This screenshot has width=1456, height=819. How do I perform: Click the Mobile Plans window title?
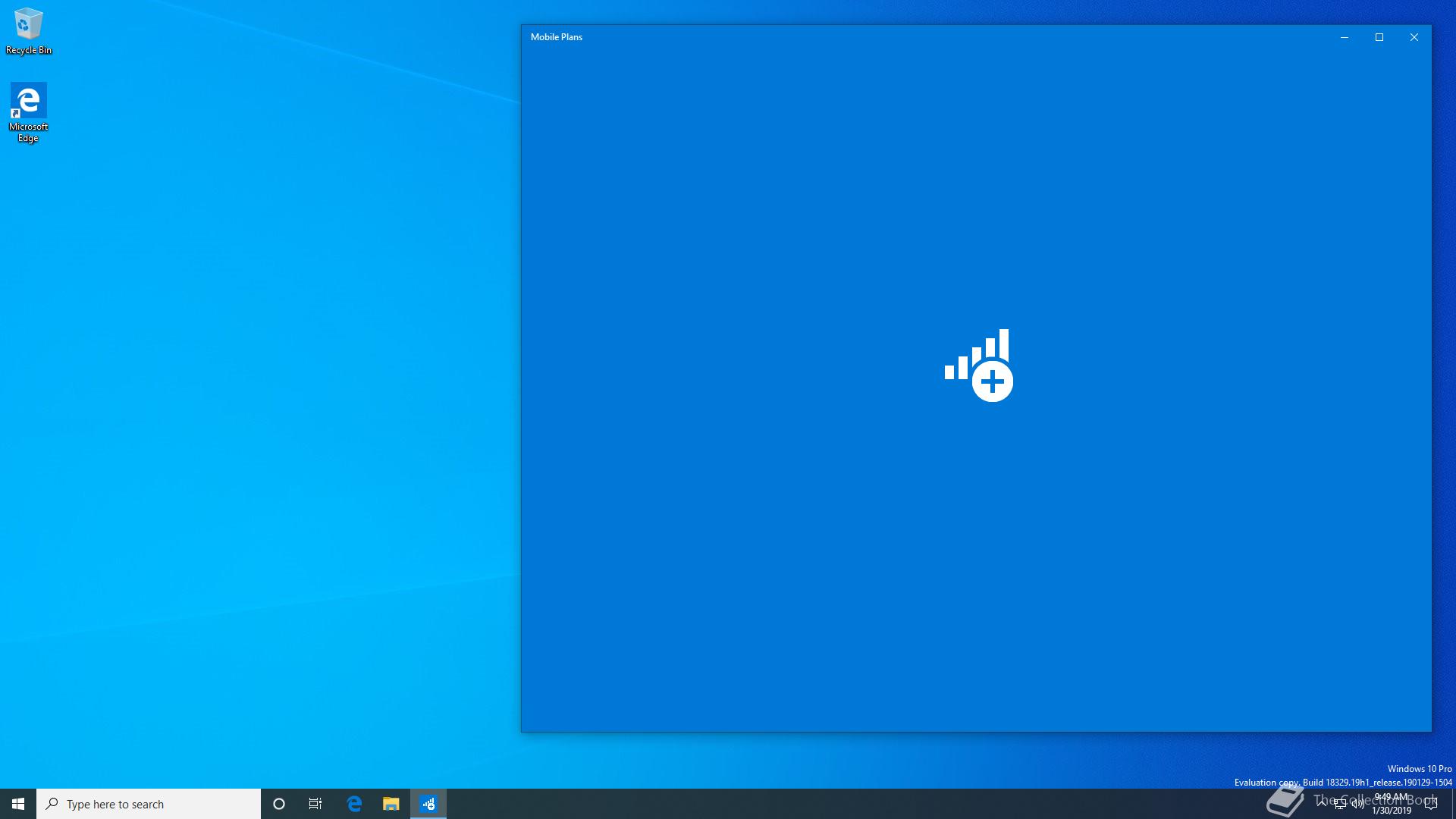coord(557,37)
